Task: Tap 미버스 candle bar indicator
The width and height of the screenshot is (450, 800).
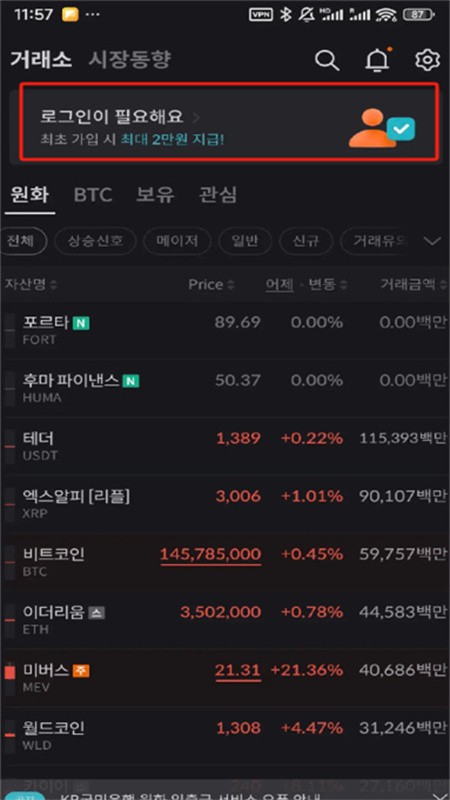Action: pos(10,671)
